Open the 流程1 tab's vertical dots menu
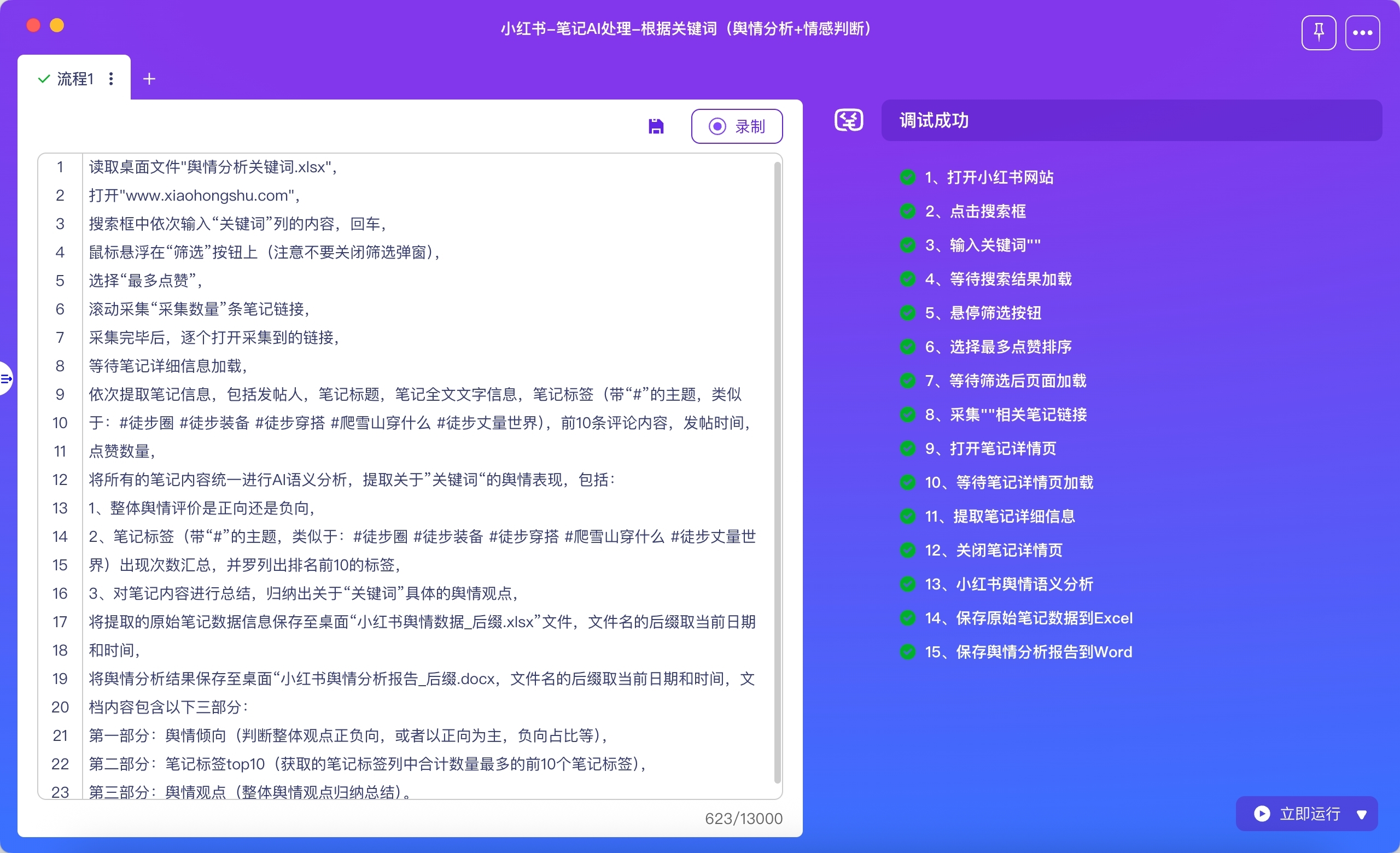Viewport: 1400px width, 853px height. tap(112, 79)
